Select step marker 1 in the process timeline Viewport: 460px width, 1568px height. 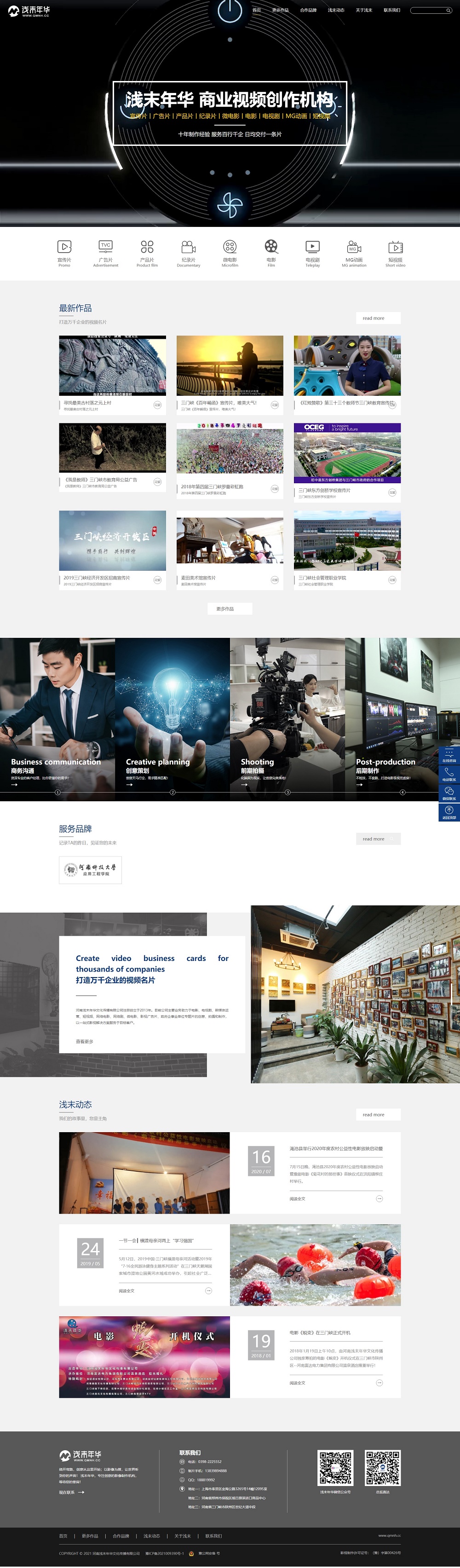tap(58, 792)
